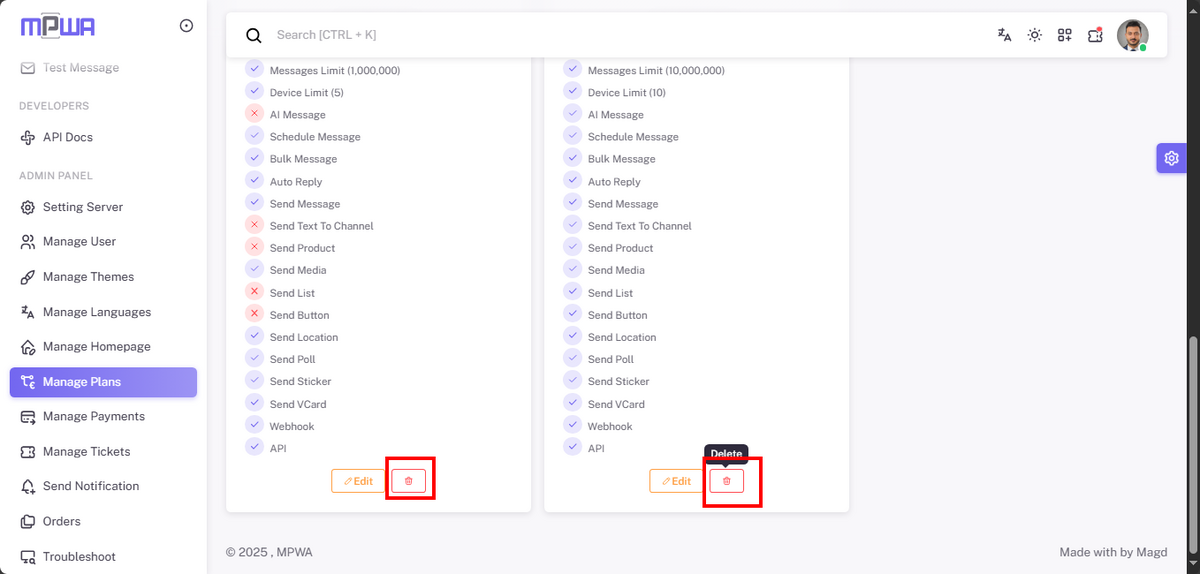
Task: Delete the 1,000,000 messages plan with trash icon
Action: point(409,481)
